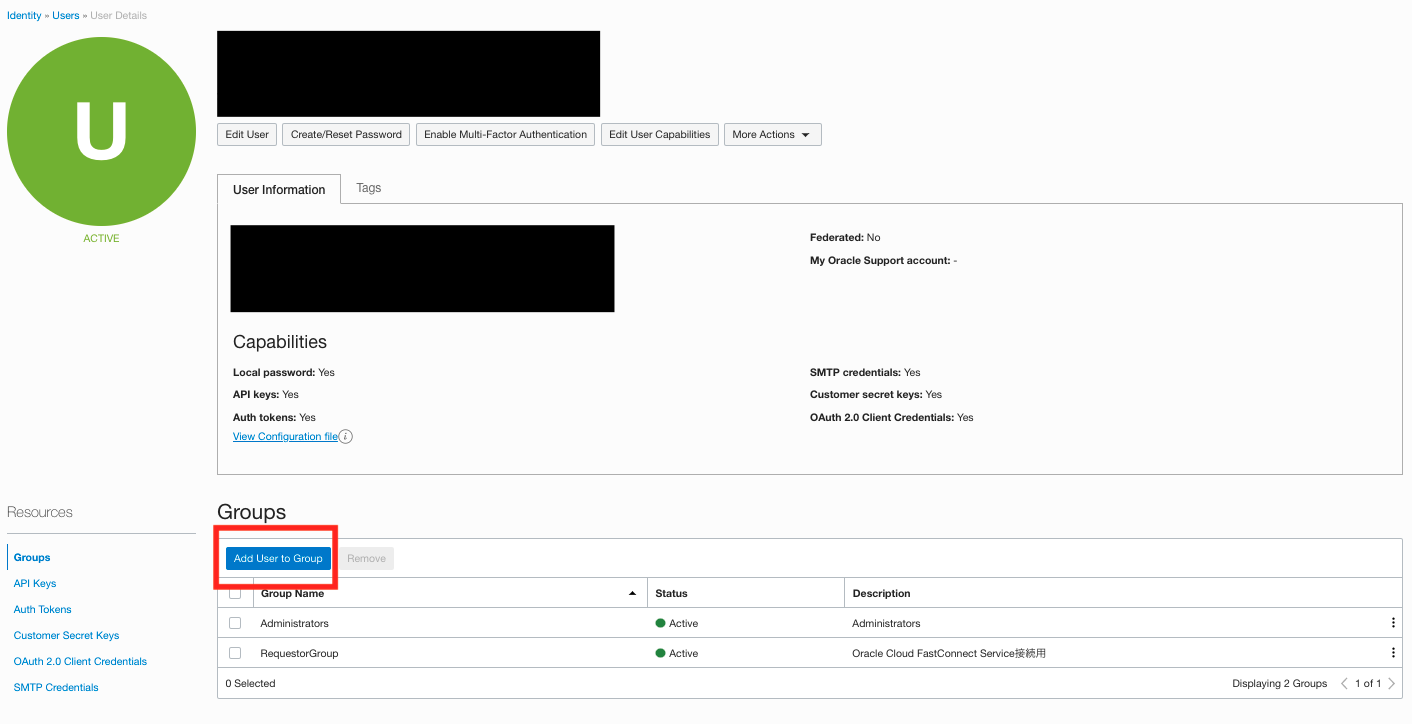Open API Keys in Resources sidebar

point(35,584)
